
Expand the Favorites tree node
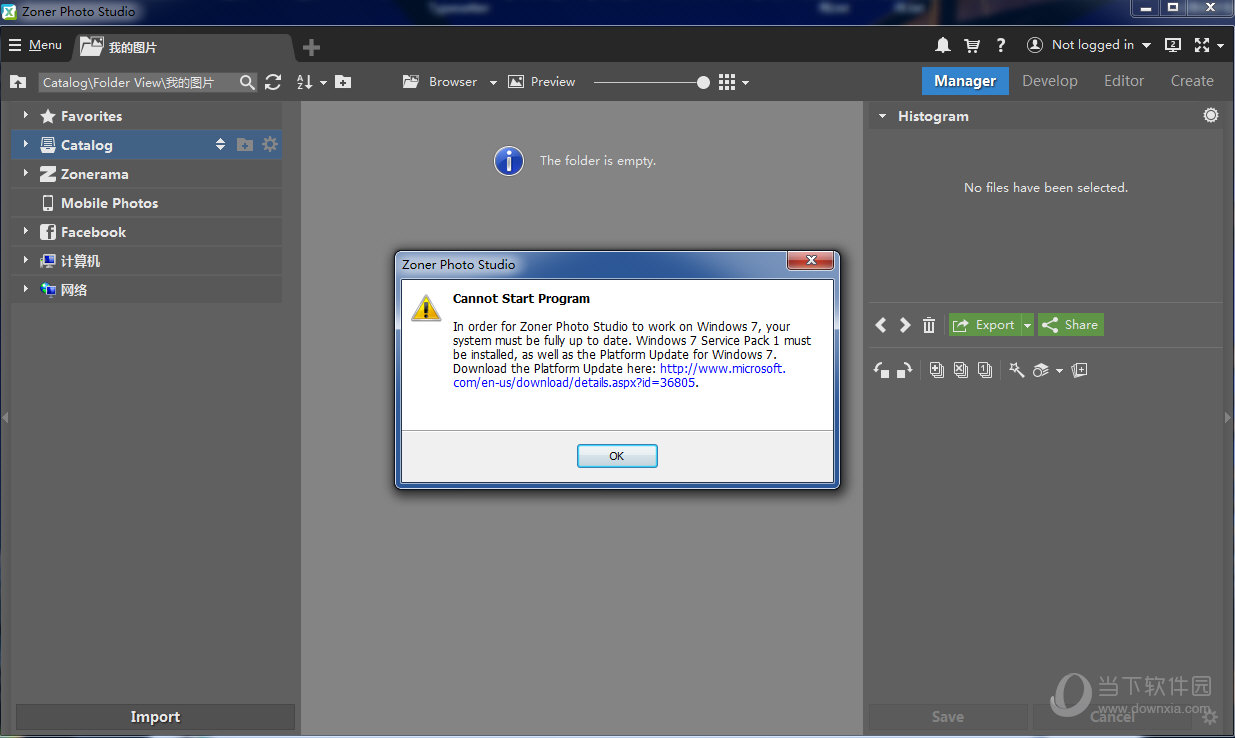(x=26, y=116)
